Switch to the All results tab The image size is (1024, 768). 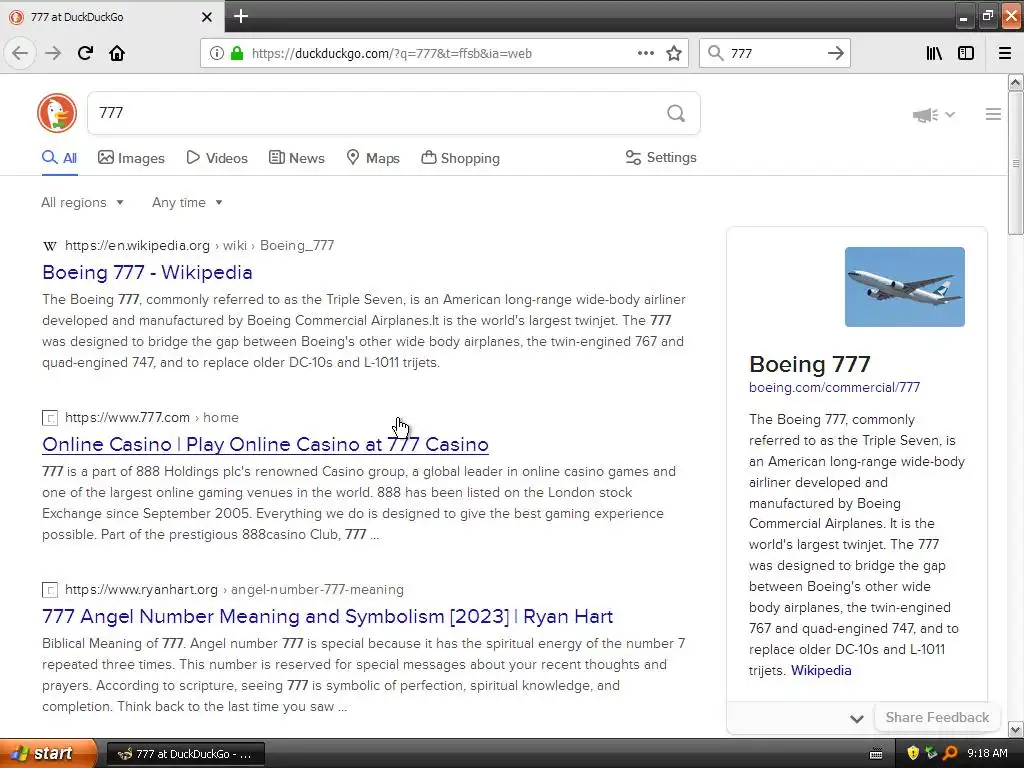coord(59,158)
